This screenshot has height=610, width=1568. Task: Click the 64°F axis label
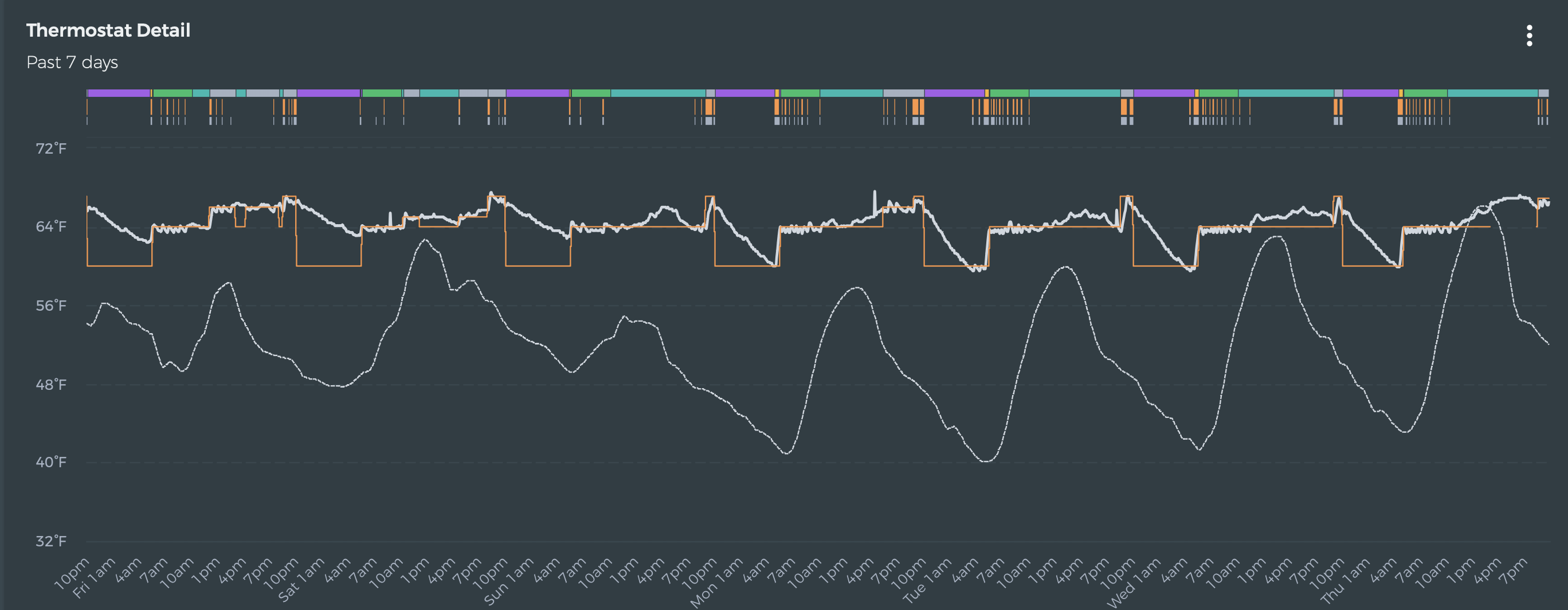click(x=51, y=226)
